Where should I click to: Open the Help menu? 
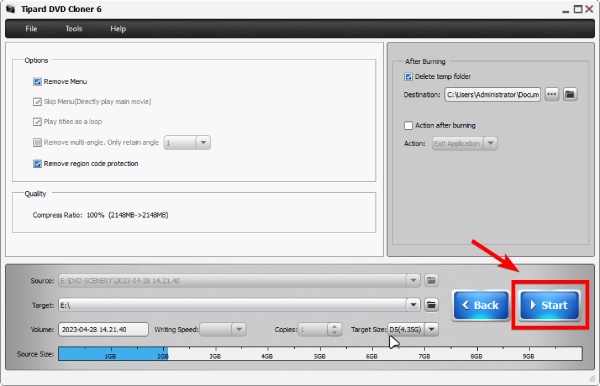[x=118, y=29]
